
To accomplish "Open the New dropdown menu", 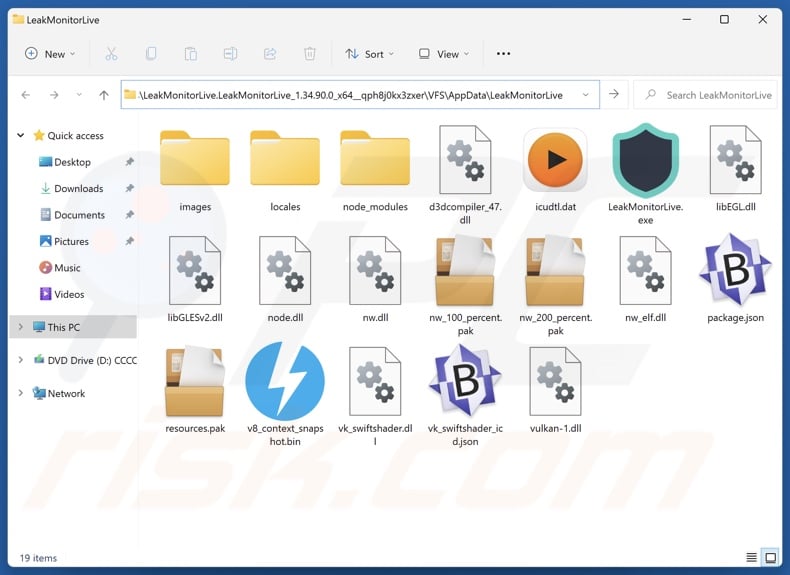I will [50, 54].
